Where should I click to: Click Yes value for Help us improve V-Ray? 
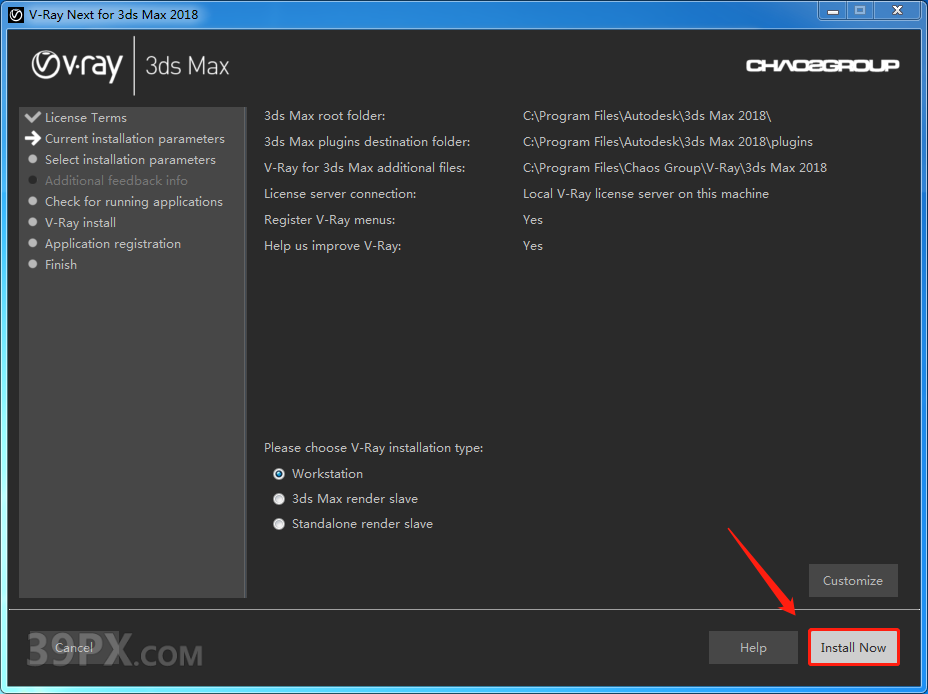tap(533, 246)
